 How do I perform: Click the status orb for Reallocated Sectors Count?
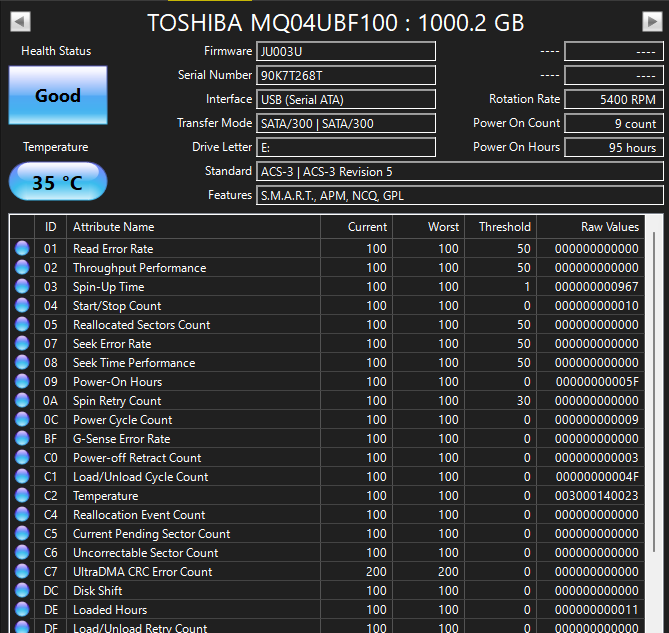(22, 324)
